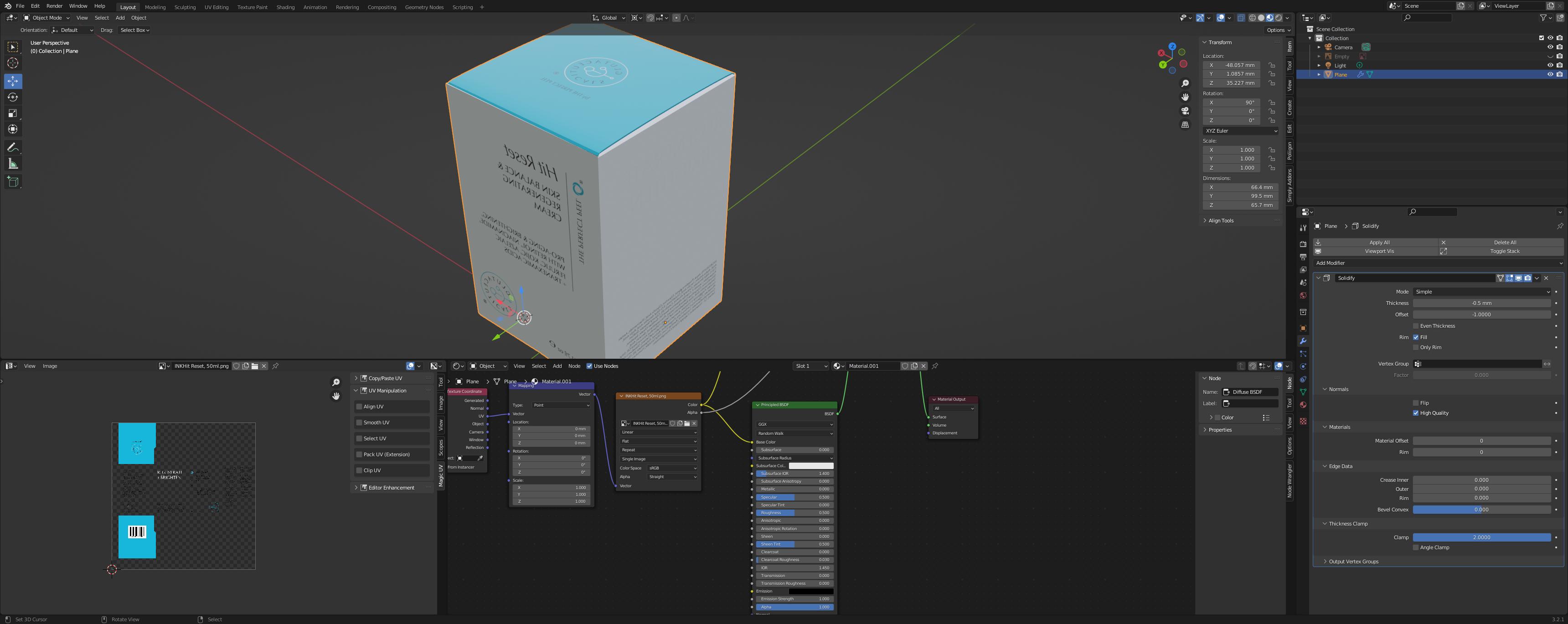Click the Viewport Vis button
Viewport: 1568px width, 624px height.
(1375, 251)
